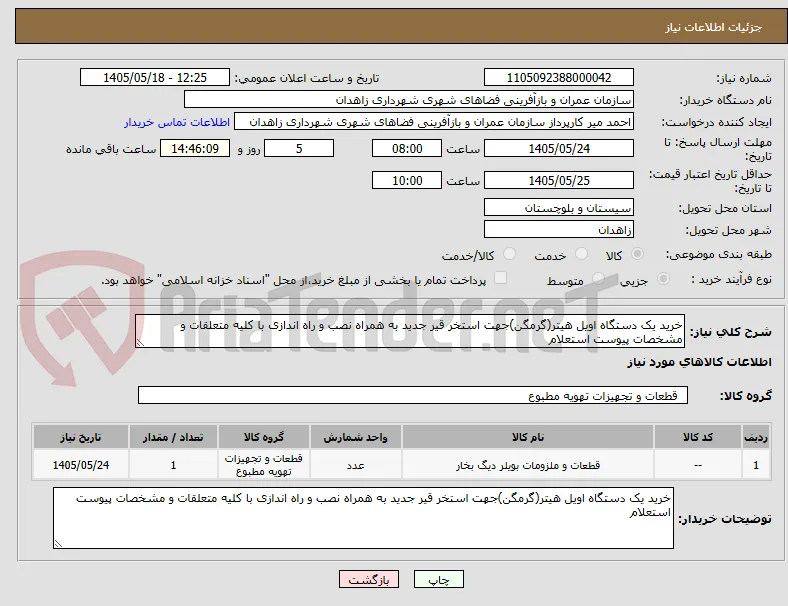Click the table cell قطعات و تجهیزات تهویه مطبوع
The image size is (788, 606).
(x=264, y=465)
